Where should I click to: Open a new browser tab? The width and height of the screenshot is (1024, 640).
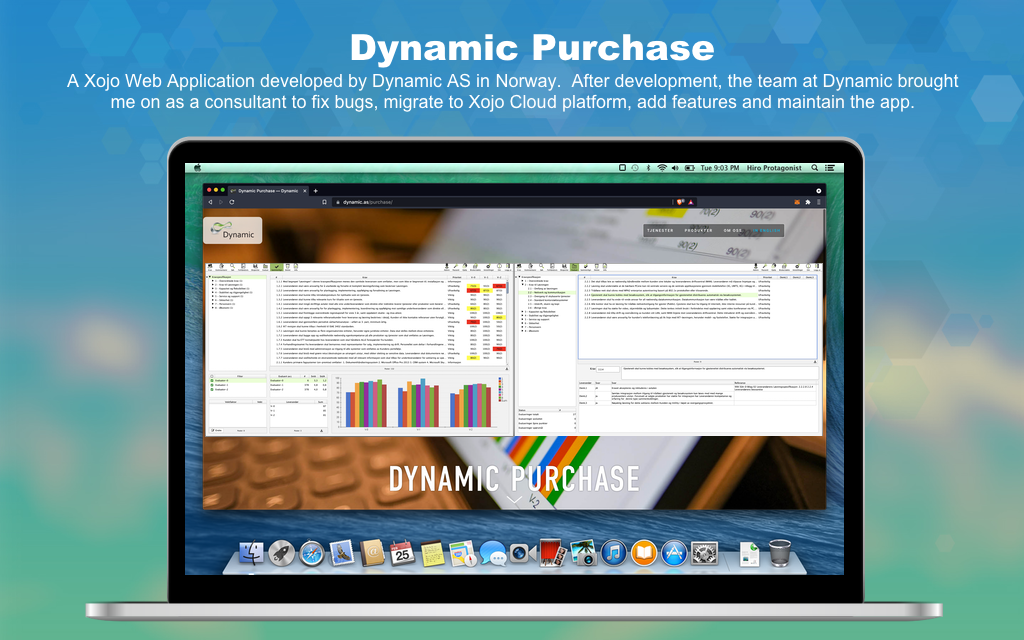click(x=316, y=190)
